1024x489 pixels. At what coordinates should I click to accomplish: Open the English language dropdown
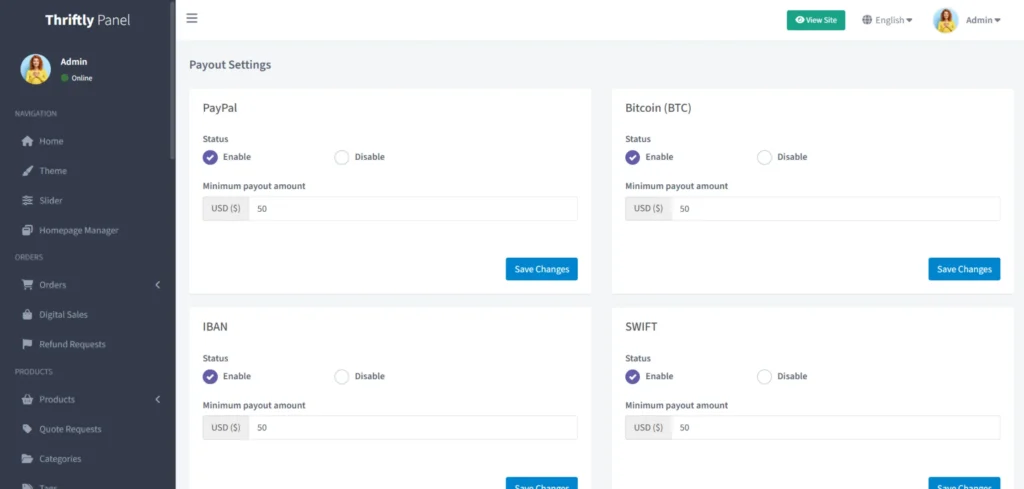coord(887,20)
